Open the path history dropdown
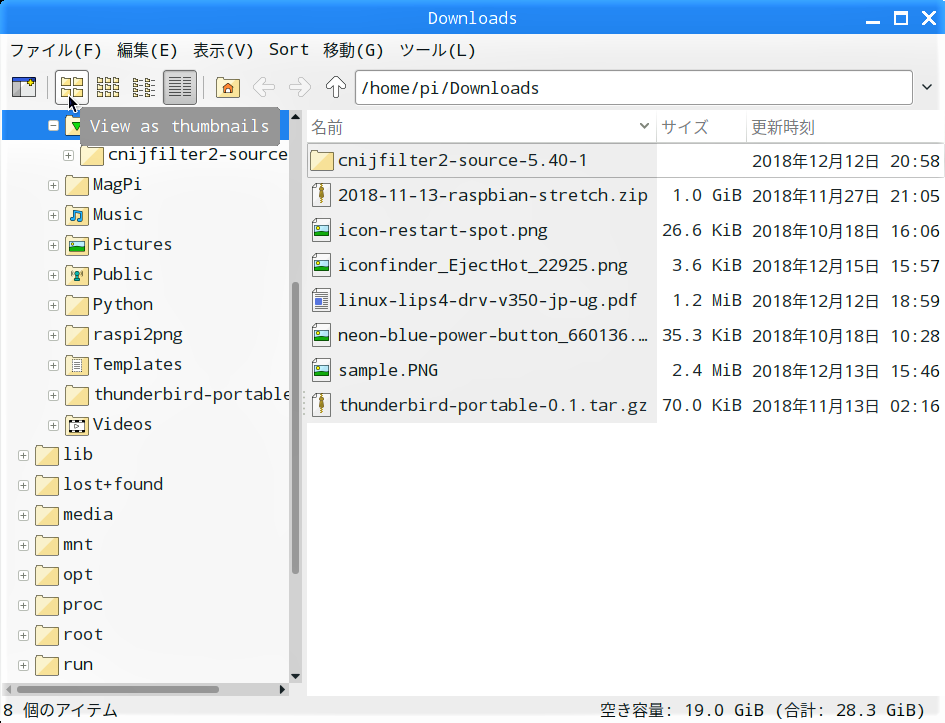Image resolution: width=945 pixels, height=723 pixels. pyautogui.click(x=927, y=87)
